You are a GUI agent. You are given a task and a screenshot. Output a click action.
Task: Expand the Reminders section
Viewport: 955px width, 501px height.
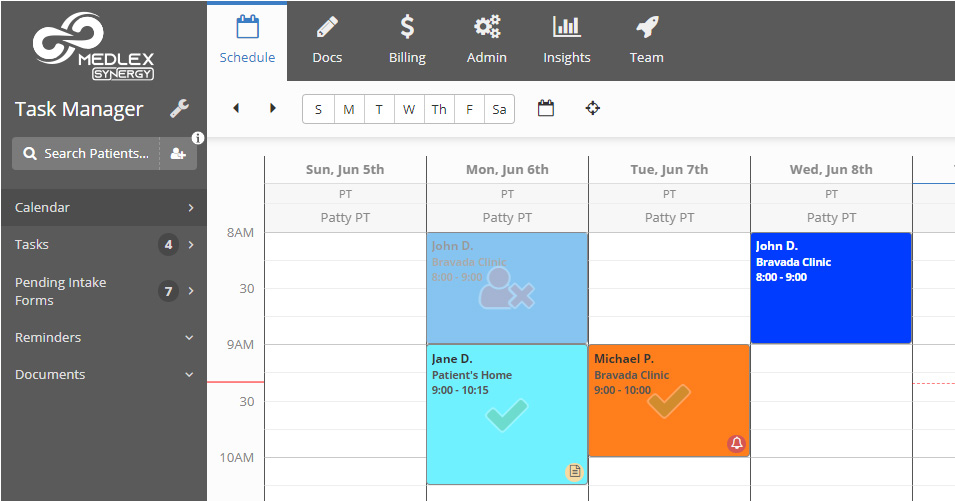click(103, 338)
